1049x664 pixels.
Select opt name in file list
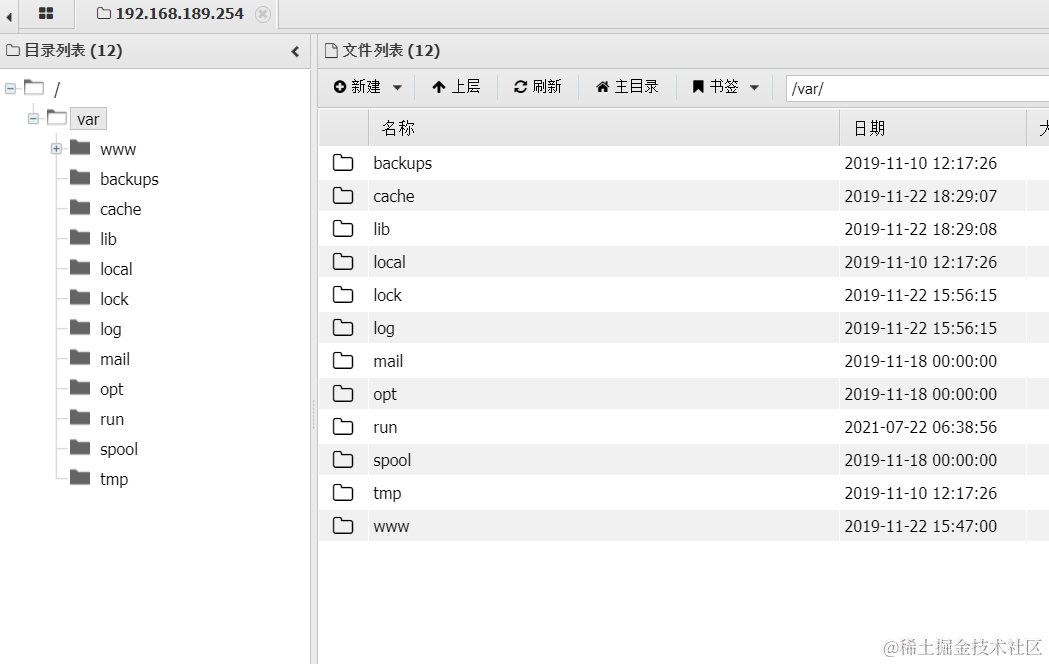click(385, 395)
